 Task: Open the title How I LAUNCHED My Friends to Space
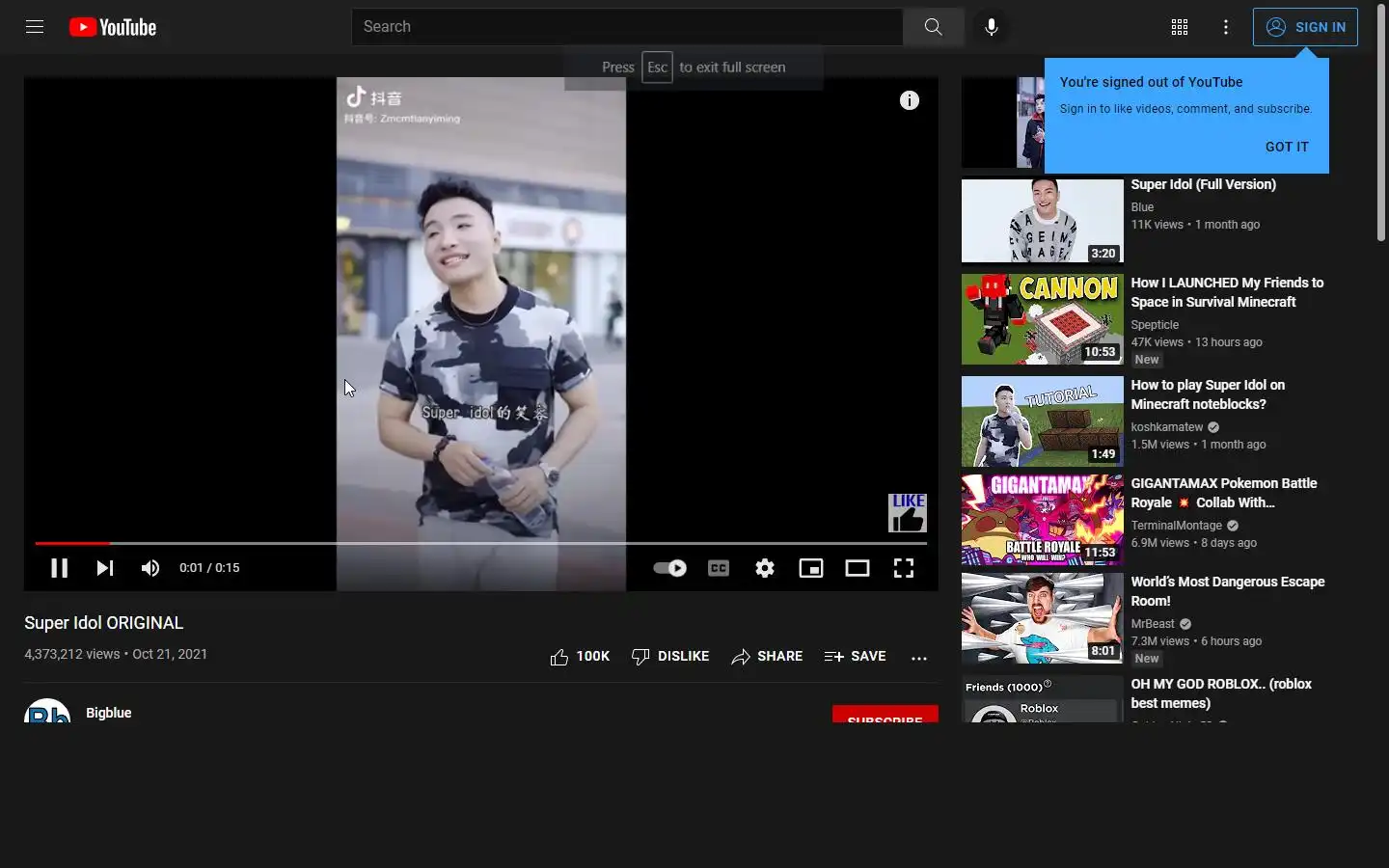(x=1227, y=292)
